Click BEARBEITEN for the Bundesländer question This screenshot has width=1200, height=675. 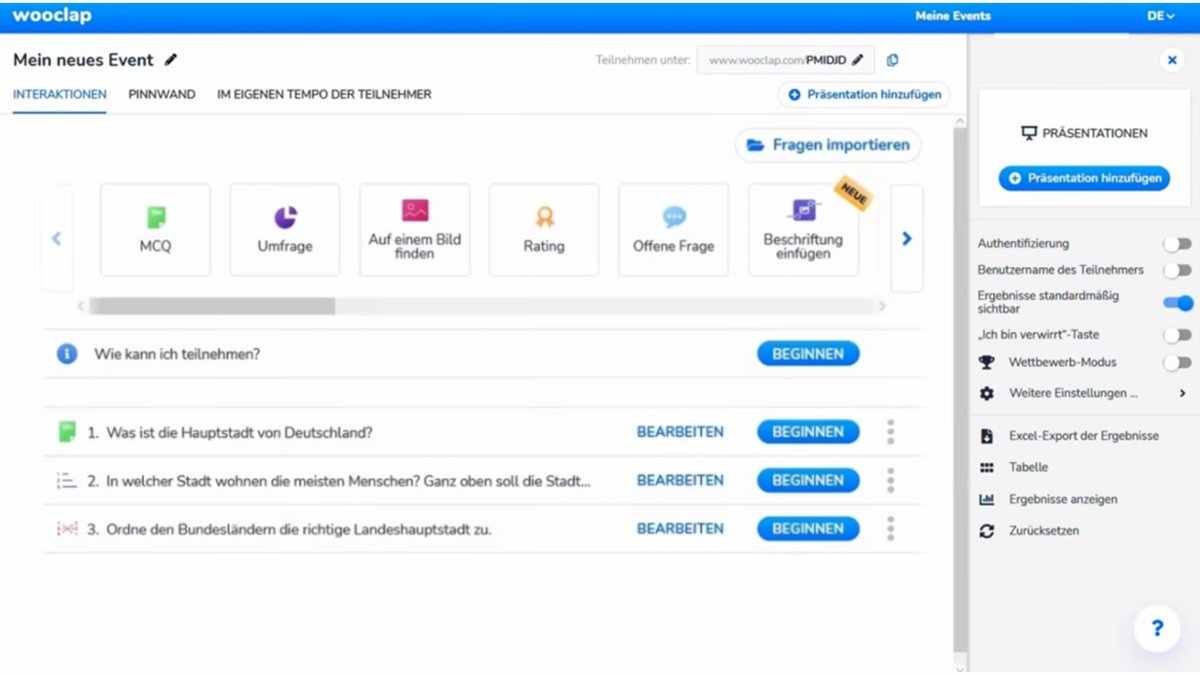pyautogui.click(x=680, y=529)
